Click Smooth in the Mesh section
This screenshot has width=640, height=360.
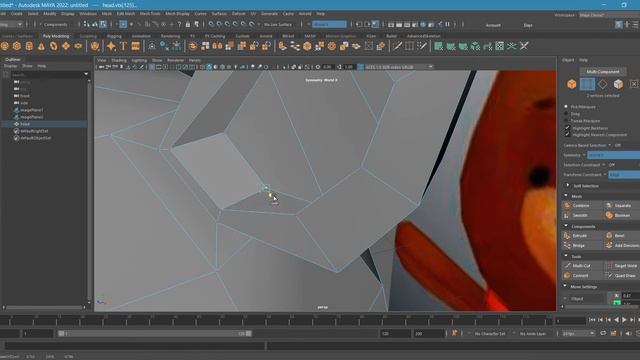pos(580,215)
